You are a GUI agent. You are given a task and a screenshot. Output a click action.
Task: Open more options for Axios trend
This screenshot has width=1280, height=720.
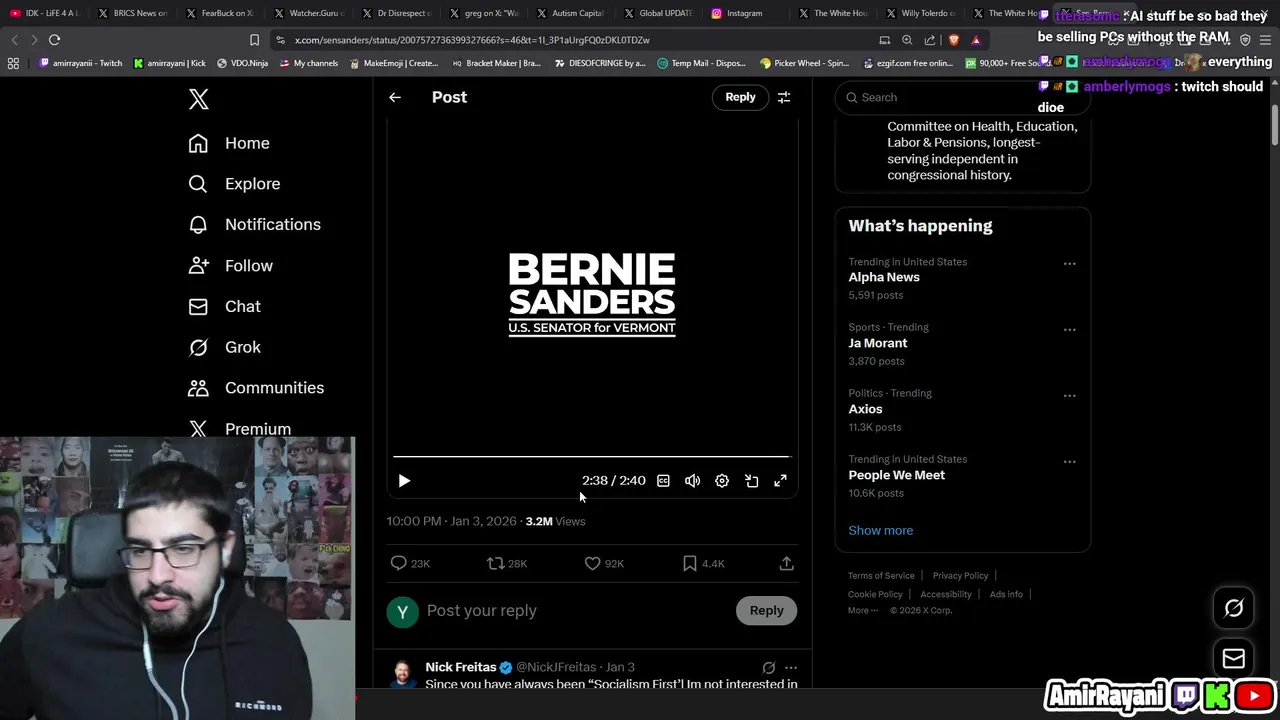click(1069, 396)
